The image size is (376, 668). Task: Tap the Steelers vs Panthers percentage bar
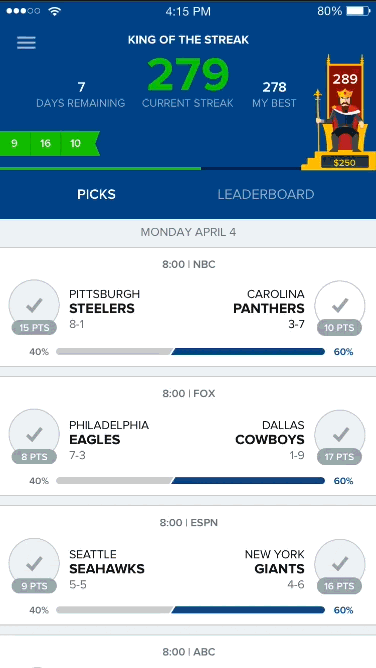click(191, 352)
